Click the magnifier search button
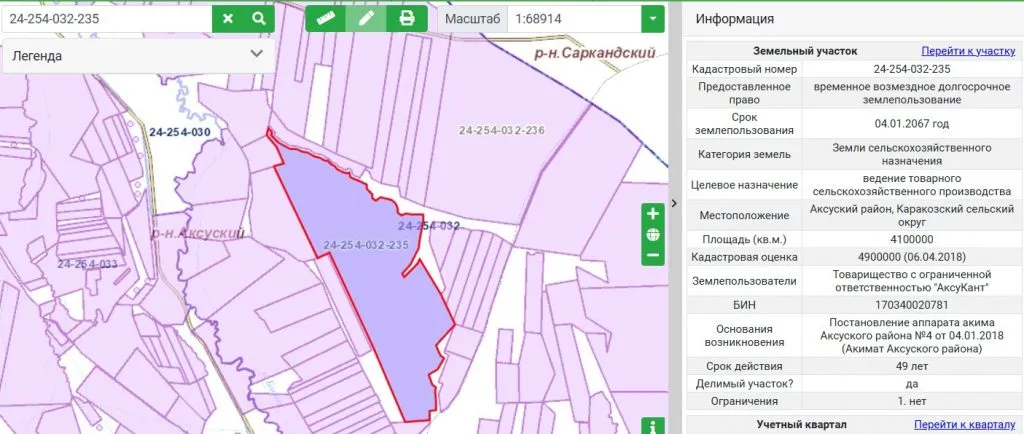1024x434 pixels. [258, 18]
